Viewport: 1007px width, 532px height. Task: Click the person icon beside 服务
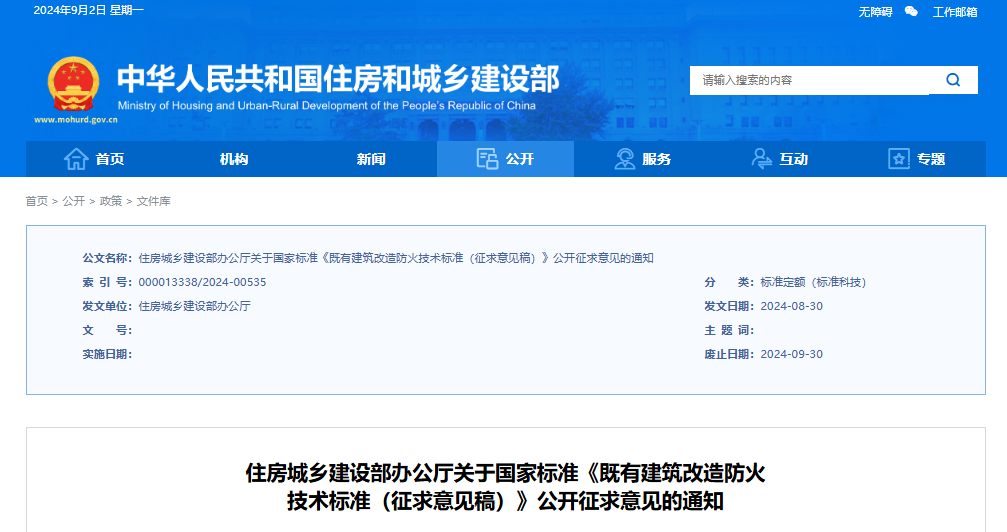624,159
